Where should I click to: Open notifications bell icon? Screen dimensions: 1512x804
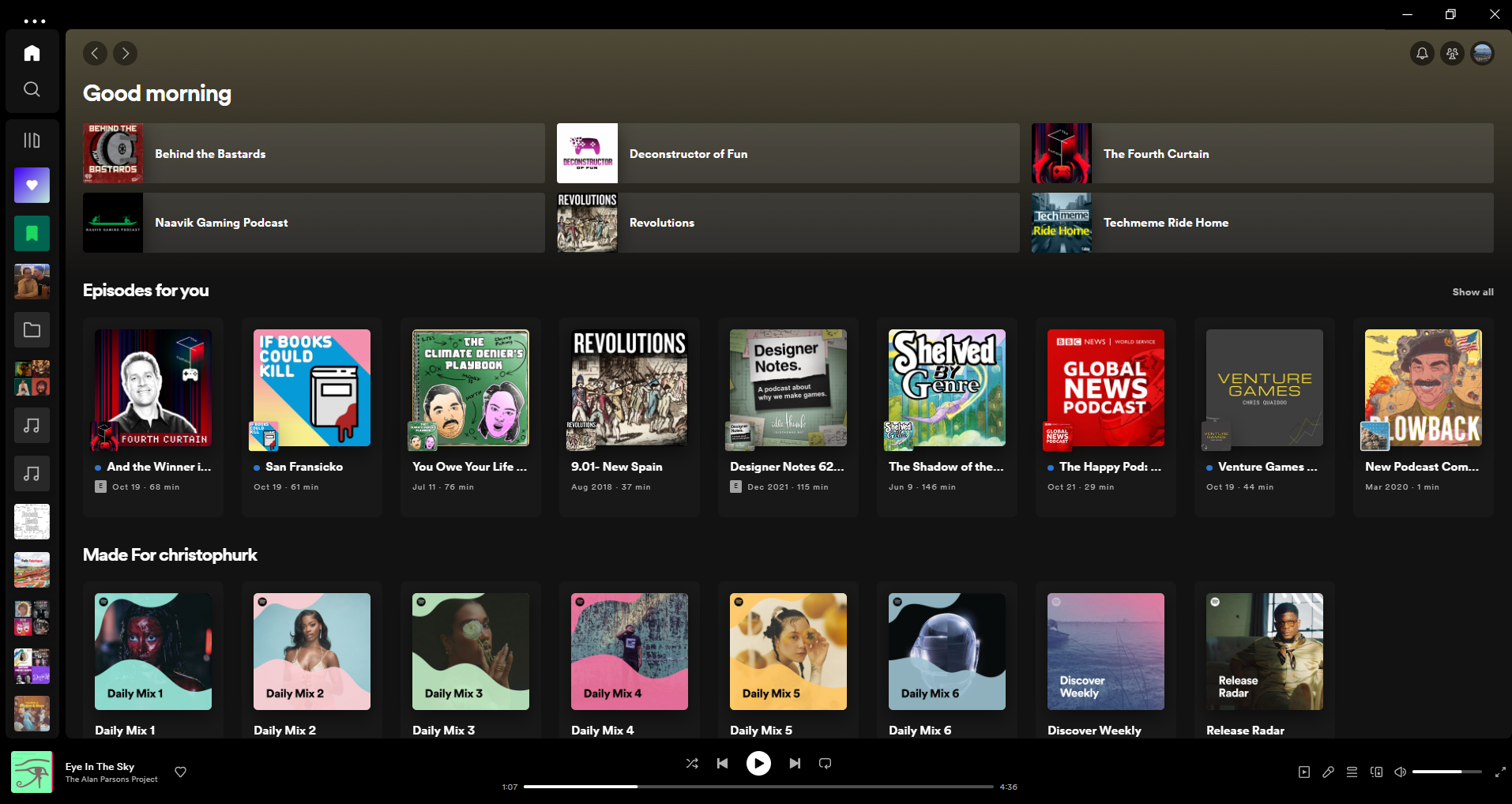[1422, 53]
